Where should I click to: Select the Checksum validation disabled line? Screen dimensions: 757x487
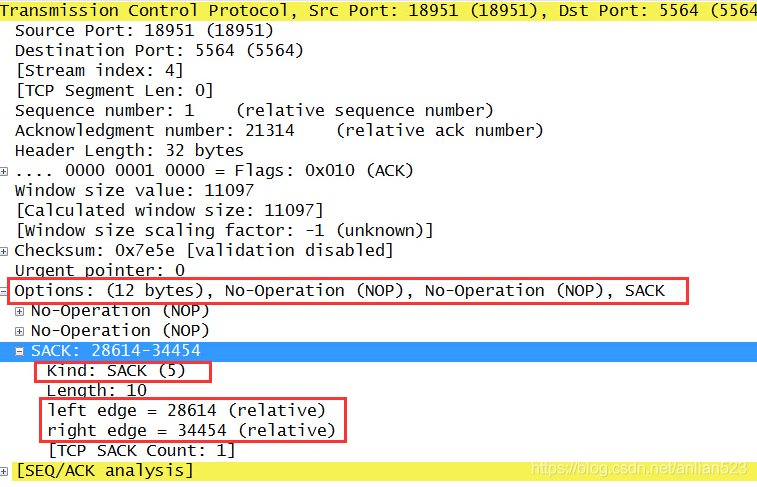click(x=204, y=250)
